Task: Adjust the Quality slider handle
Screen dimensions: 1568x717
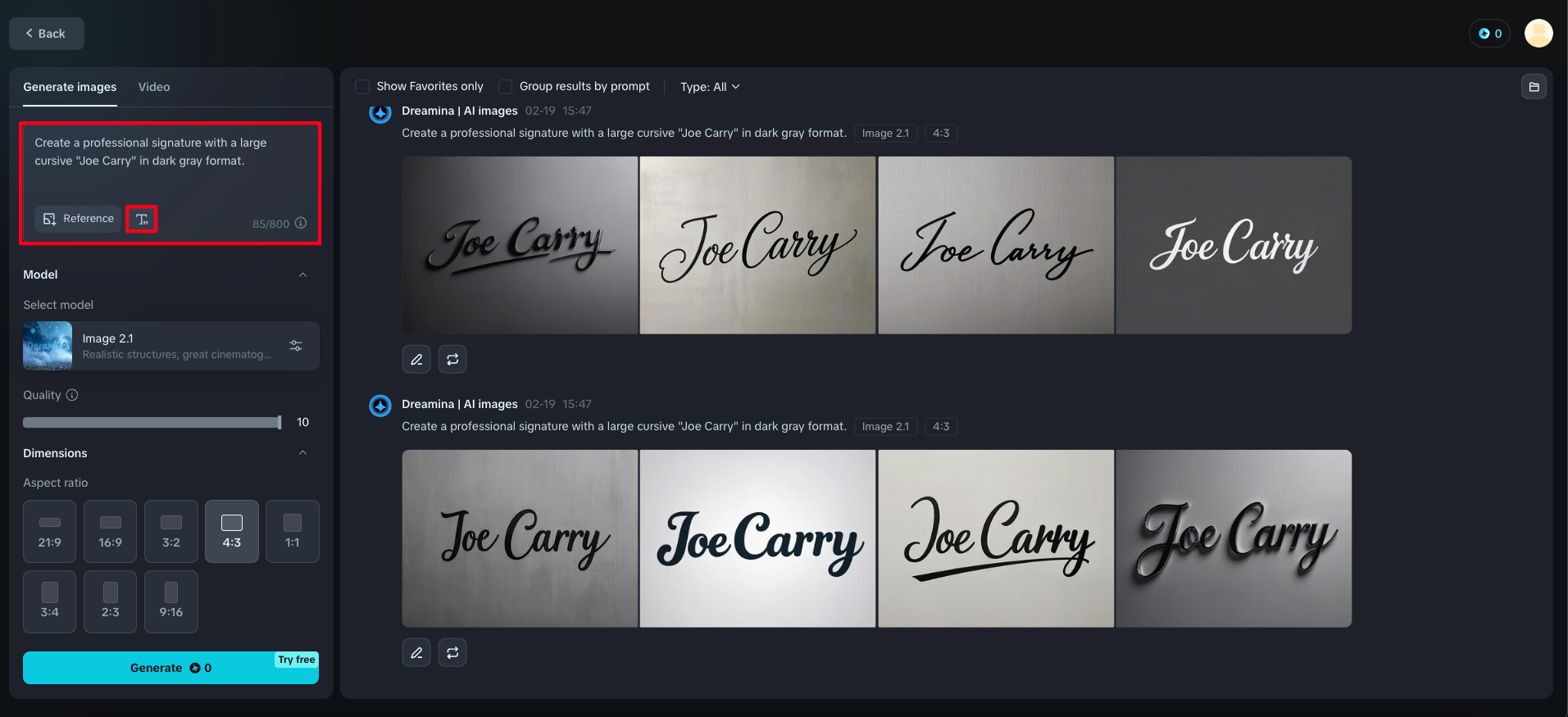Action: [280, 422]
